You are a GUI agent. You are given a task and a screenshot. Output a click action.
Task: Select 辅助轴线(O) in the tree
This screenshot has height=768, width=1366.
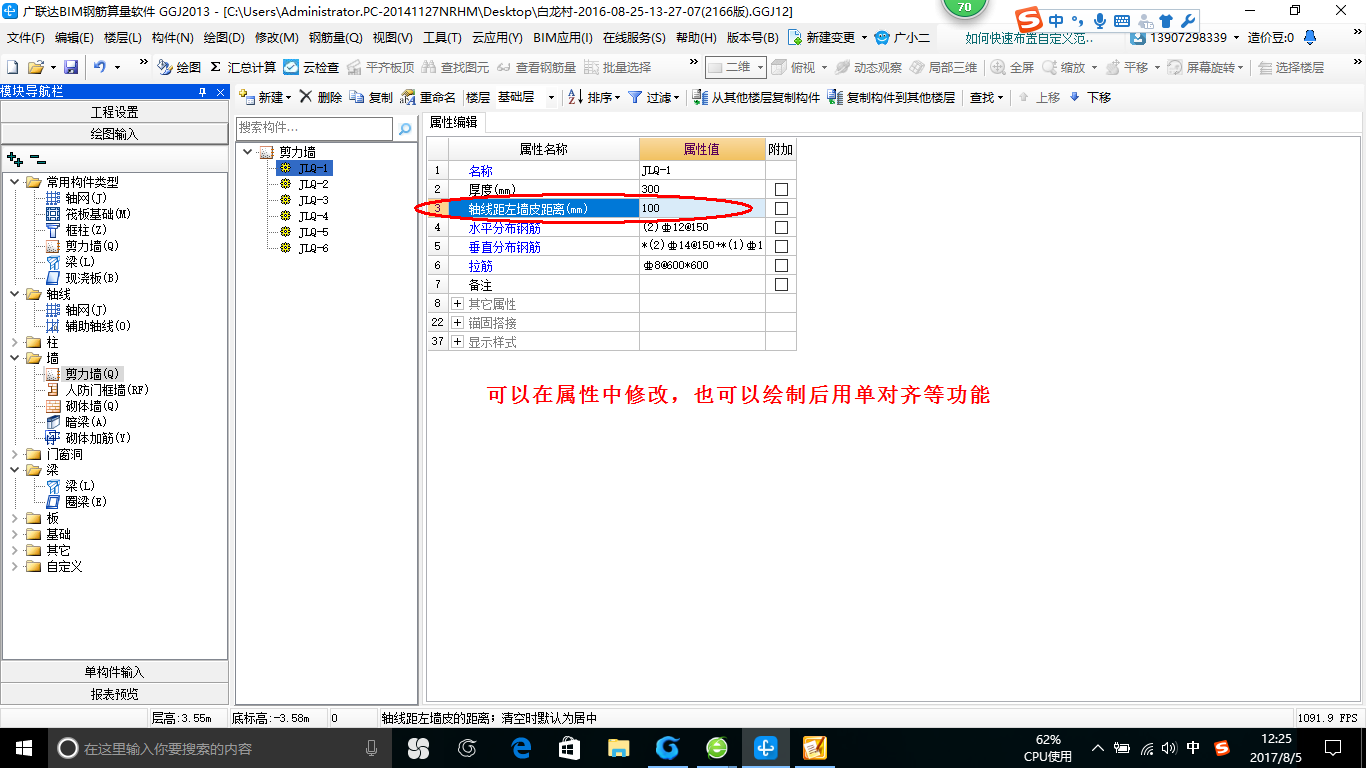pos(98,326)
